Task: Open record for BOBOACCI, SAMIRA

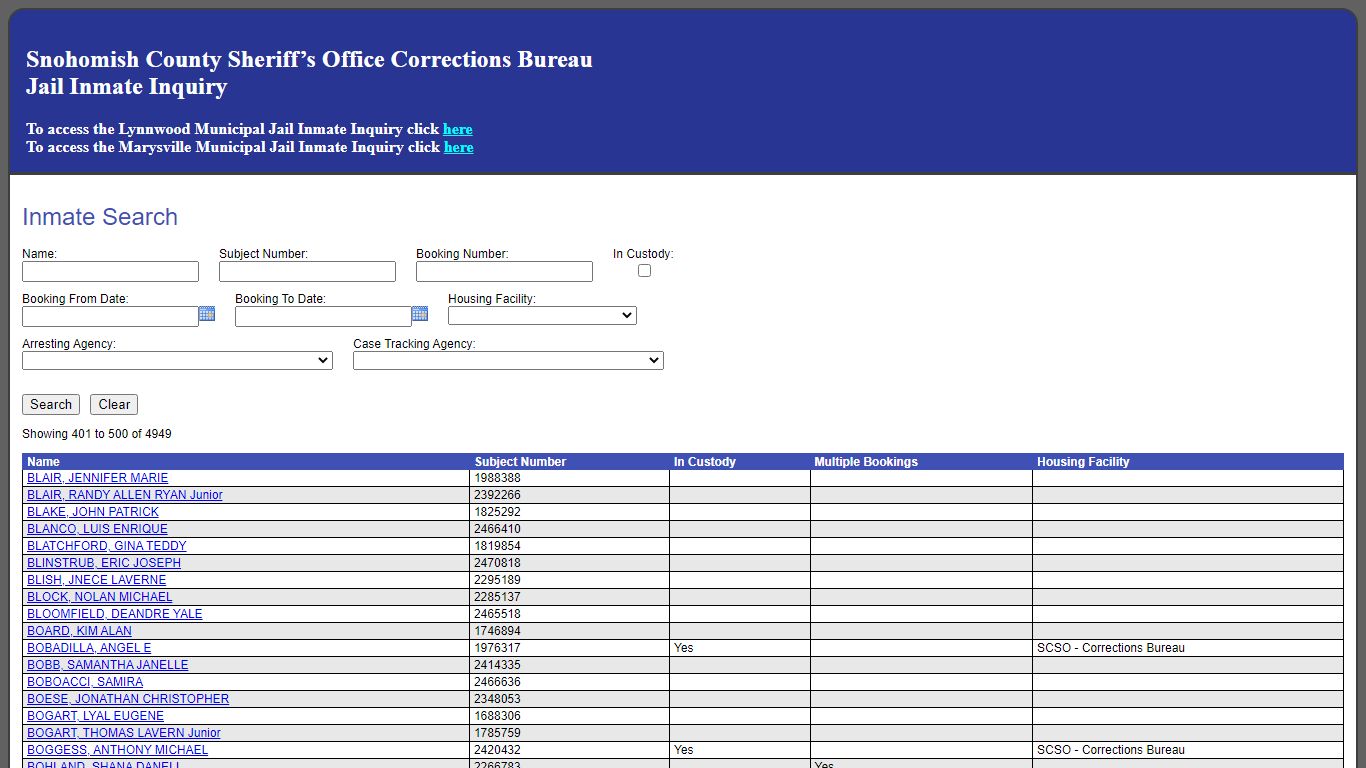Action: click(x=85, y=682)
